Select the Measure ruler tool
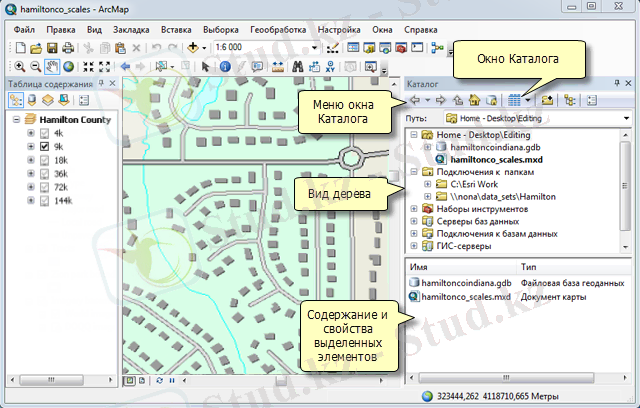 pyautogui.click(x=278, y=67)
